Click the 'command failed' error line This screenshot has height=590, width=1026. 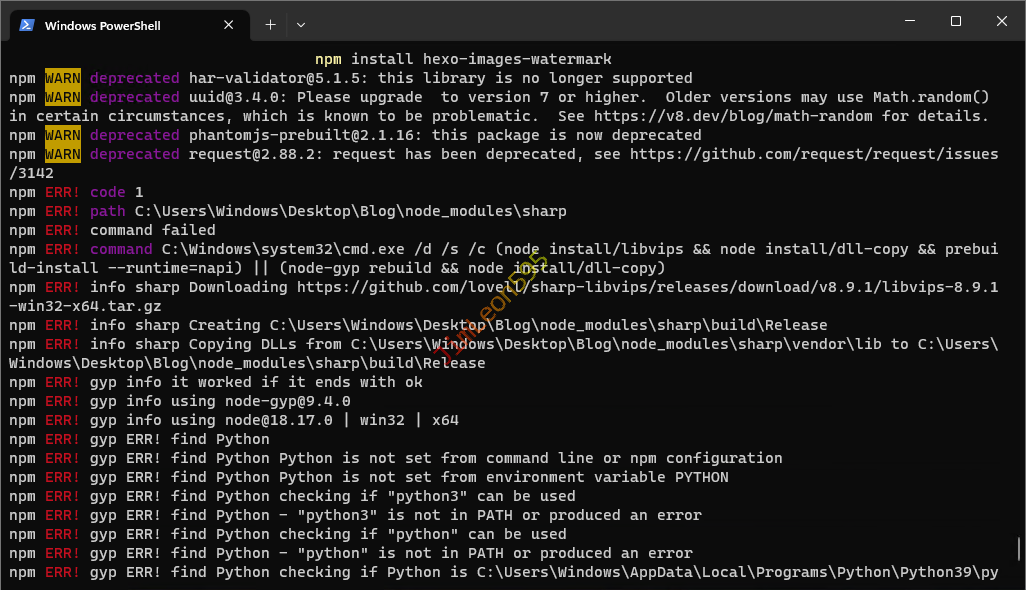(x=153, y=230)
